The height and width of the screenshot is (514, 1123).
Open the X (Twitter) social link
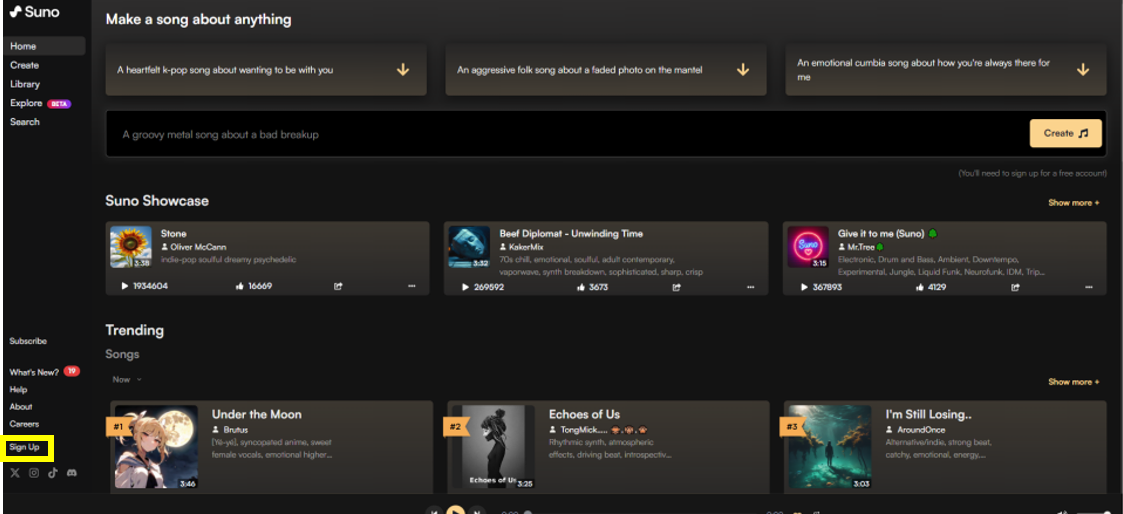click(15, 472)
